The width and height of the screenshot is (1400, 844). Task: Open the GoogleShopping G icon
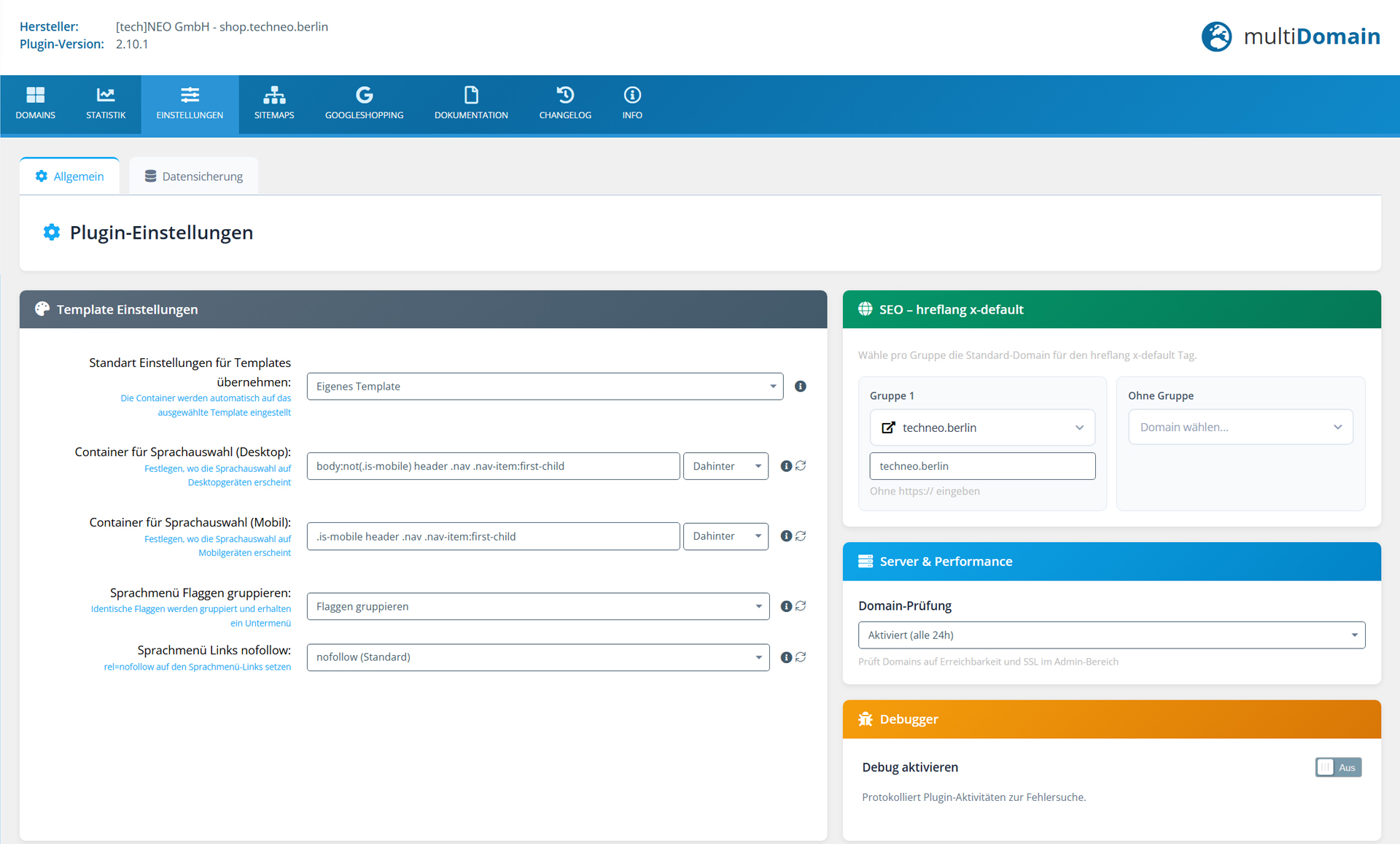[x=364, y=96]
